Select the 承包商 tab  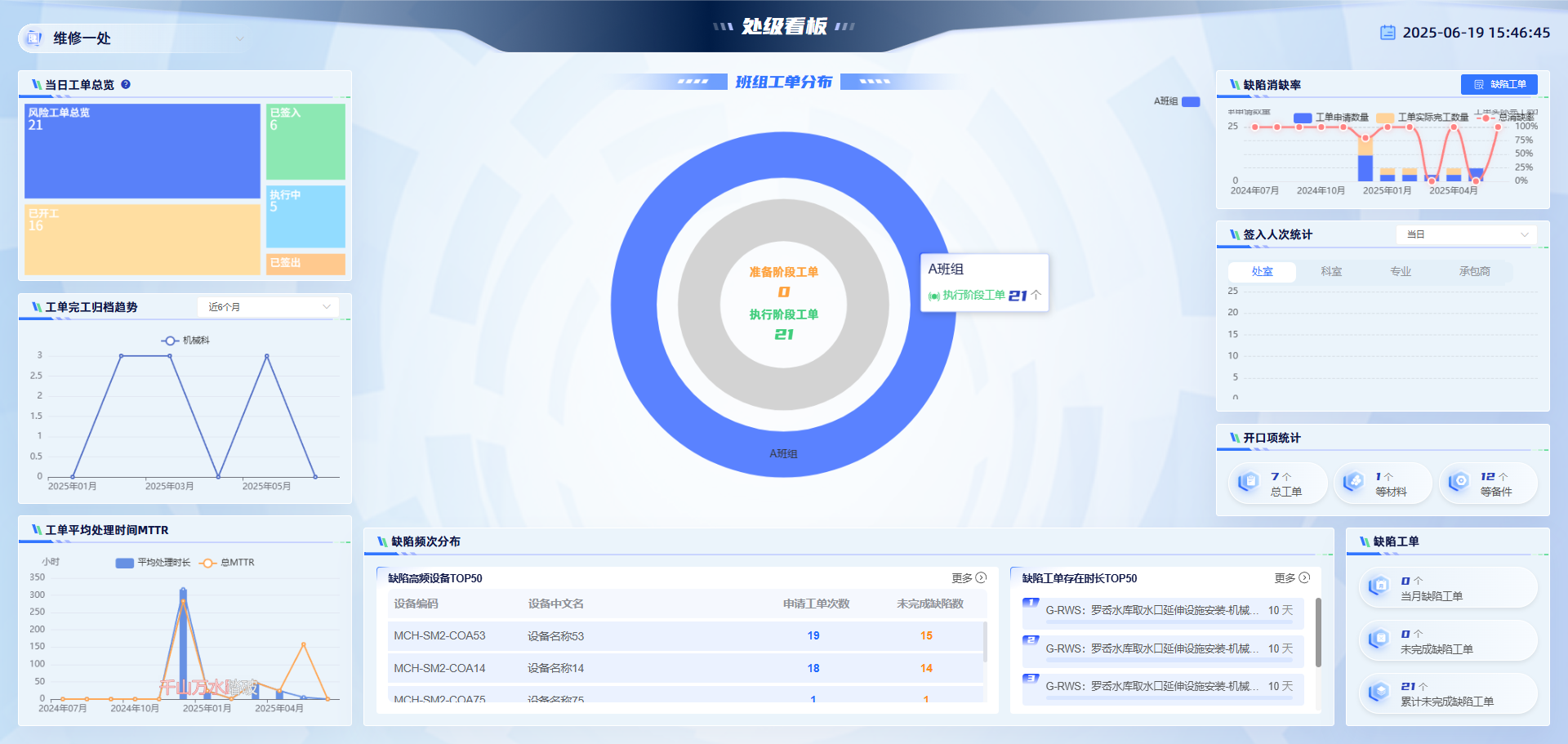1474,271
